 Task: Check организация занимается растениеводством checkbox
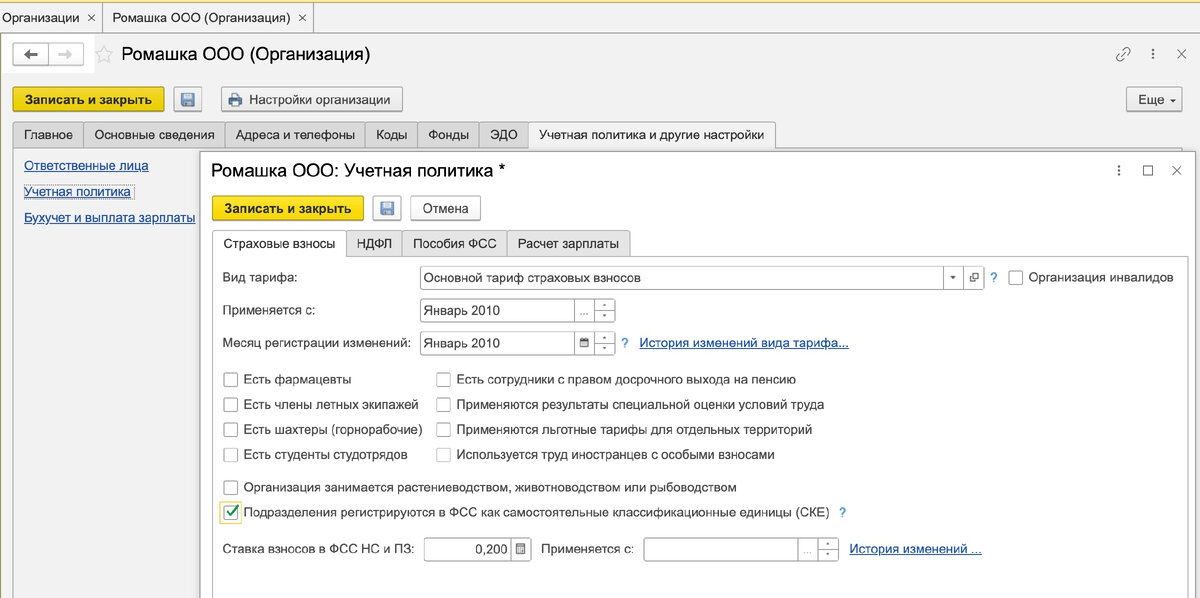tap(231, 488)
